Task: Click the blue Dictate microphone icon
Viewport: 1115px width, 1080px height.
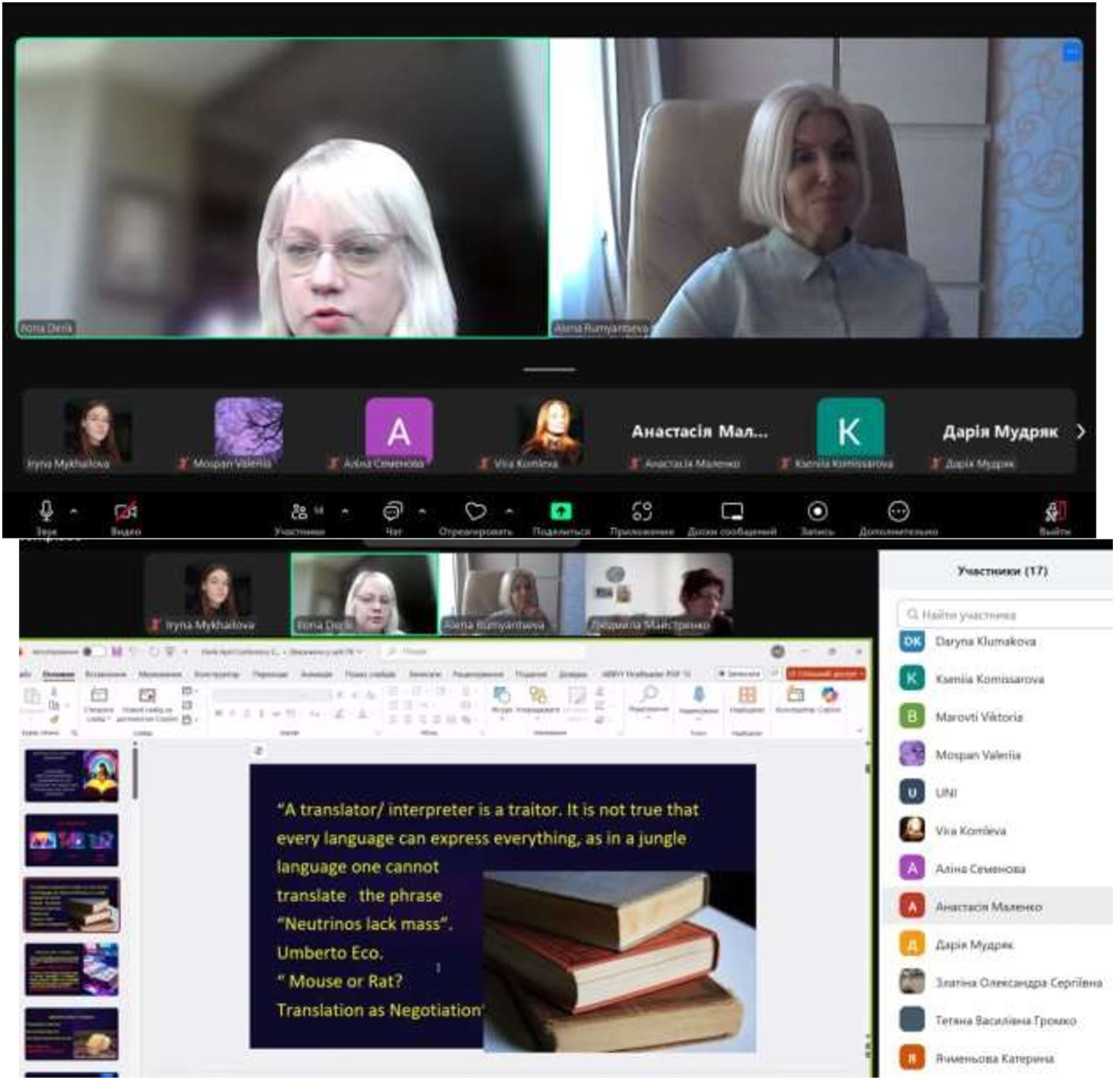Action: pyautogui.click(x=699, y=694)
